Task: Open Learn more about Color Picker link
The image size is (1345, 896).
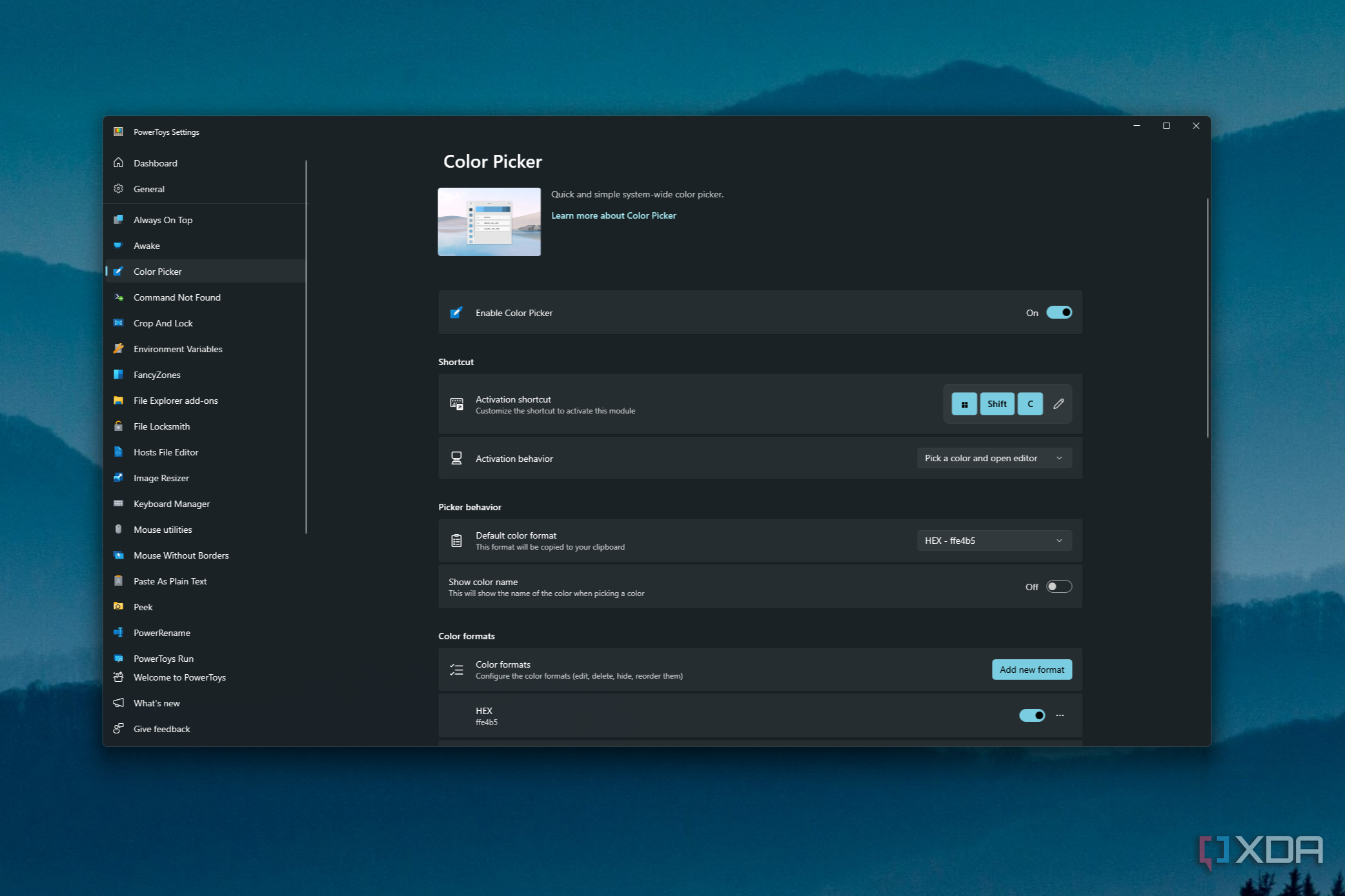Action: [x=614, y=215]
